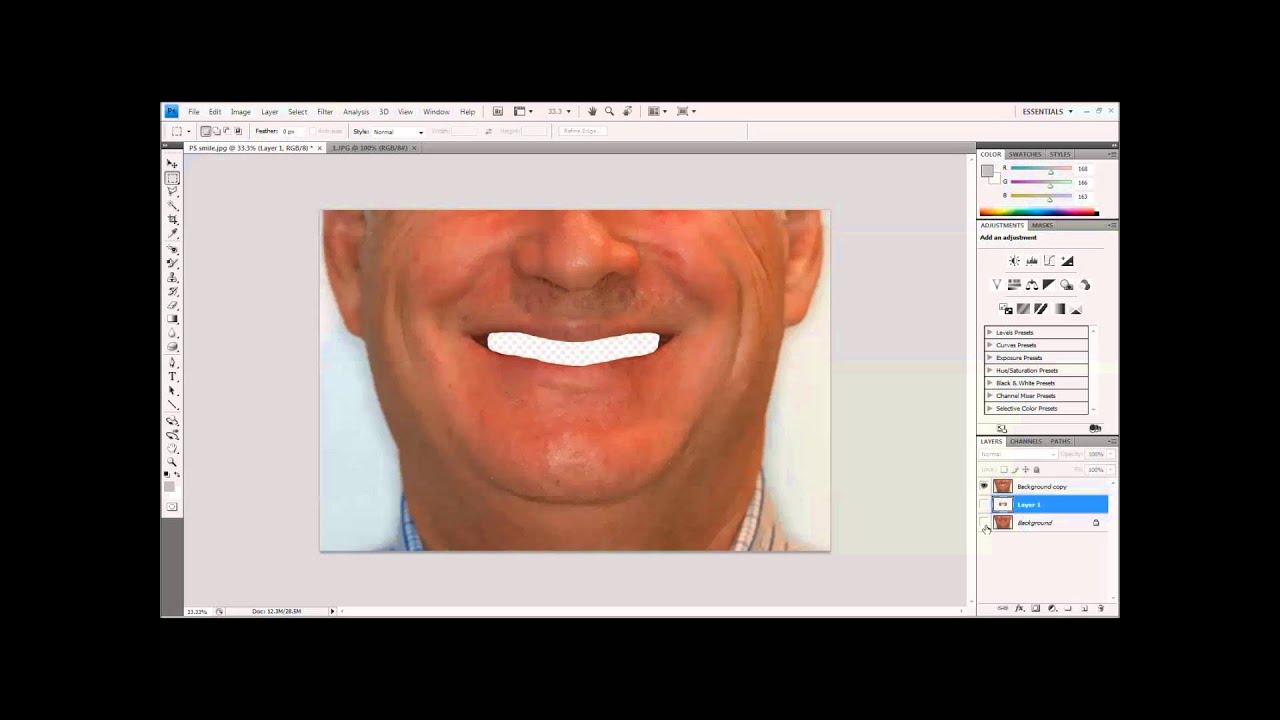Switch to the Channels tab
The width and height of the screenshot is (1280, 720).
point(1025,441)
